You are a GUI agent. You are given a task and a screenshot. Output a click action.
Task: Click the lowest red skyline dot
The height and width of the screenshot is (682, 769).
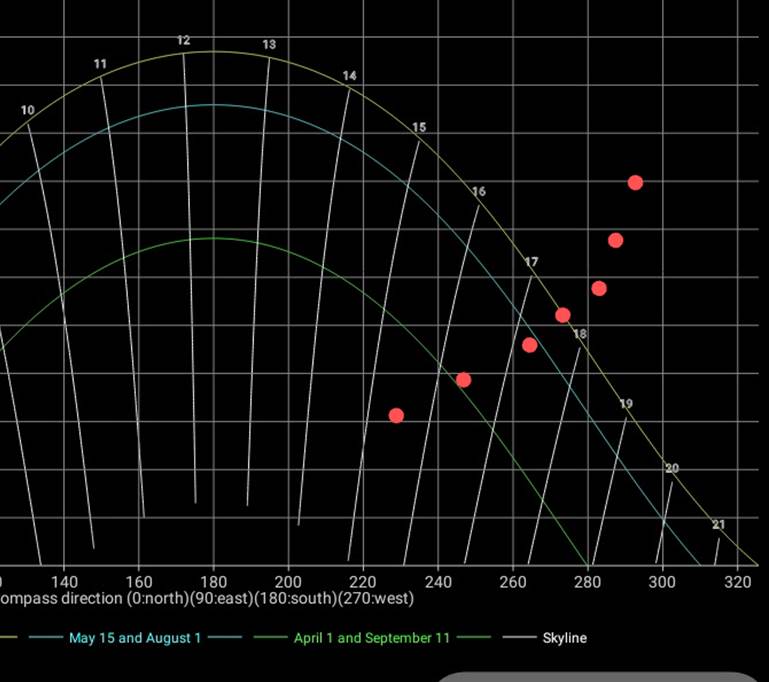(x=396, y=415)
